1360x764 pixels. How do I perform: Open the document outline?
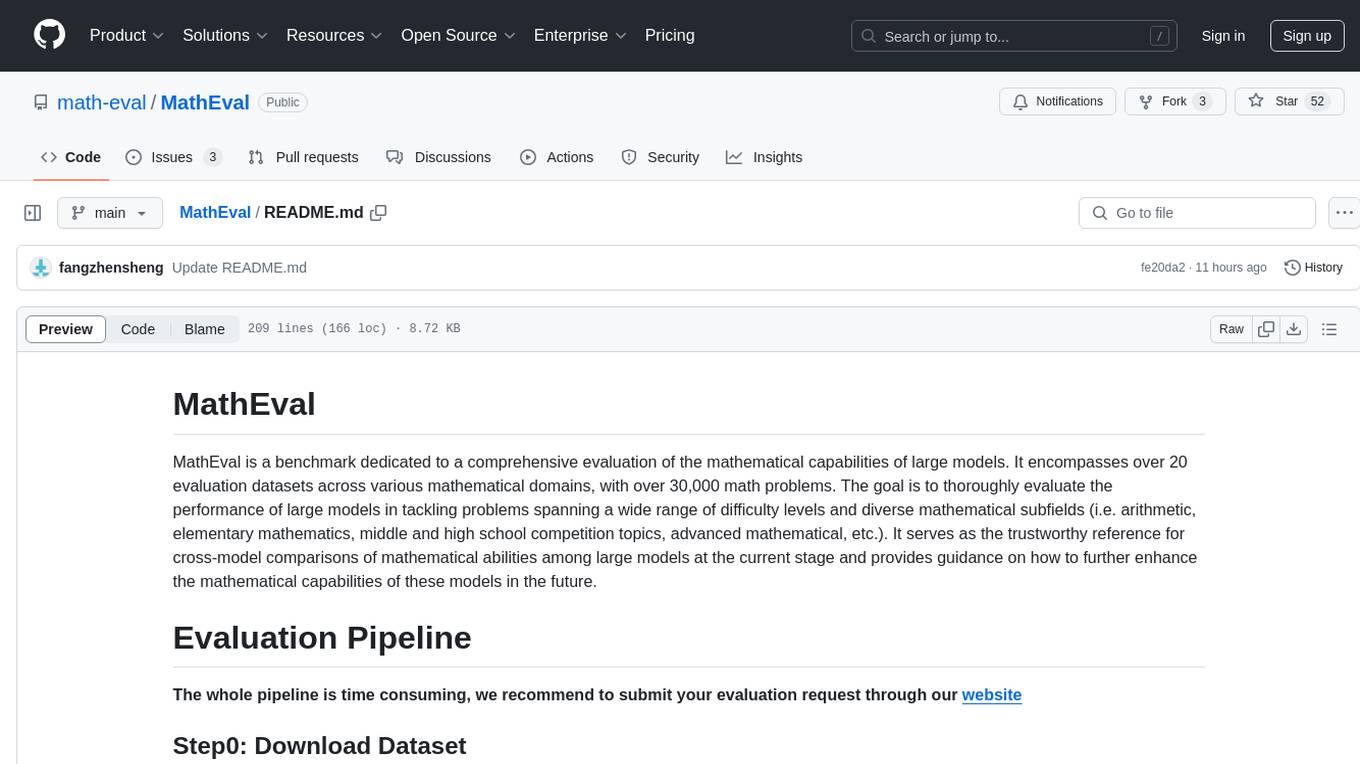[x=1329, y=329]
